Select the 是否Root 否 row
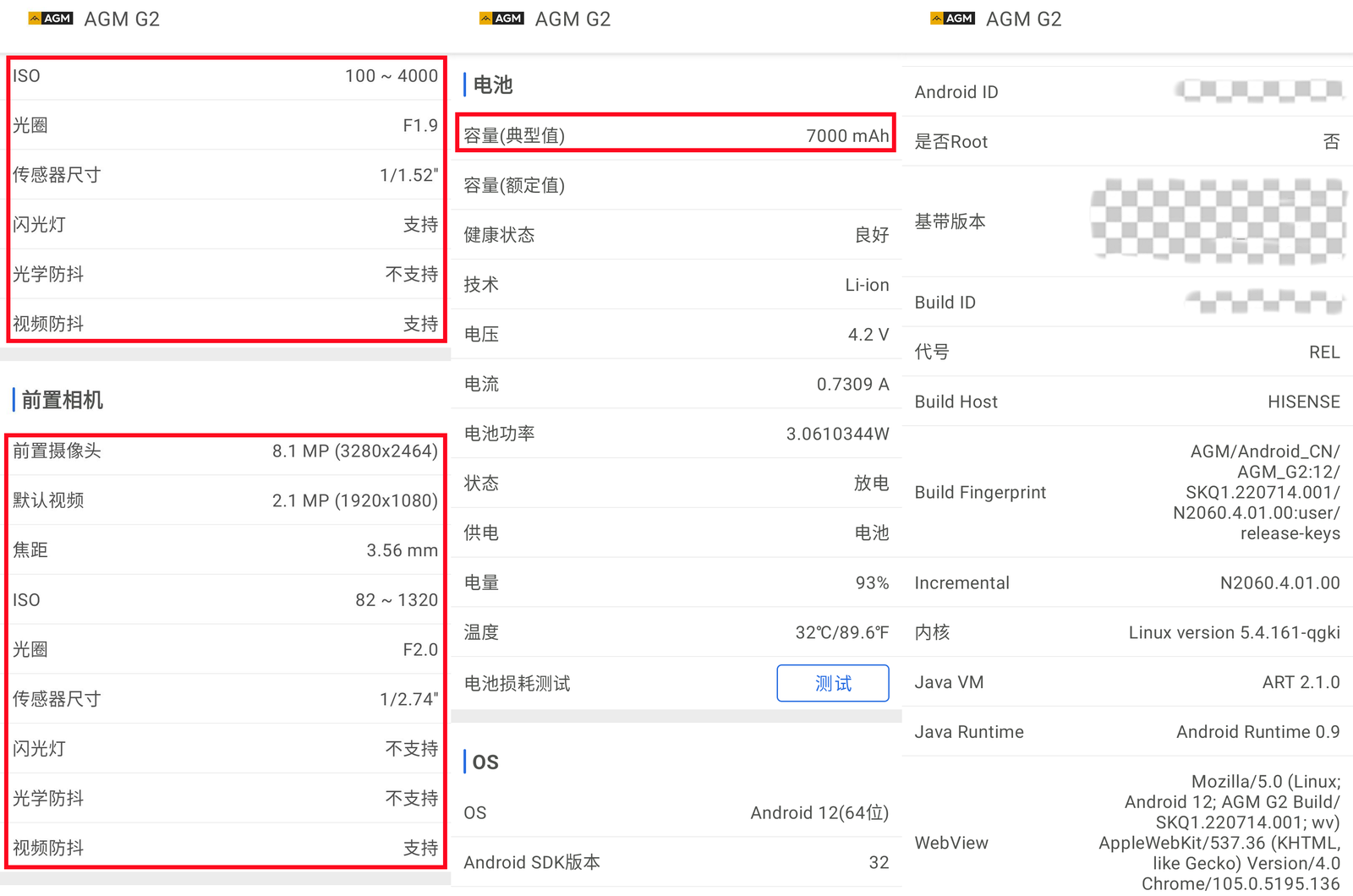Image resolution: width=1353 pixels, height=896 pixels. tap(1127, 141)
